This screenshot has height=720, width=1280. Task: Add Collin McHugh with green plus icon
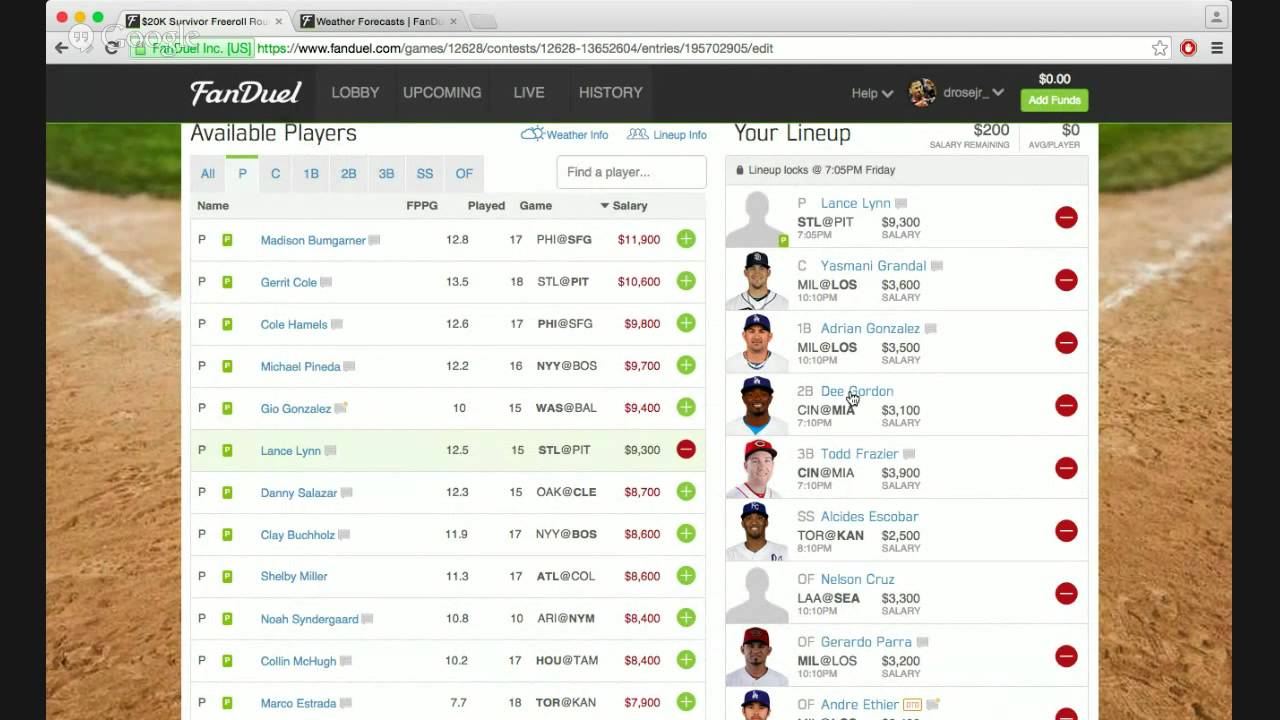(x=686, y=659)
